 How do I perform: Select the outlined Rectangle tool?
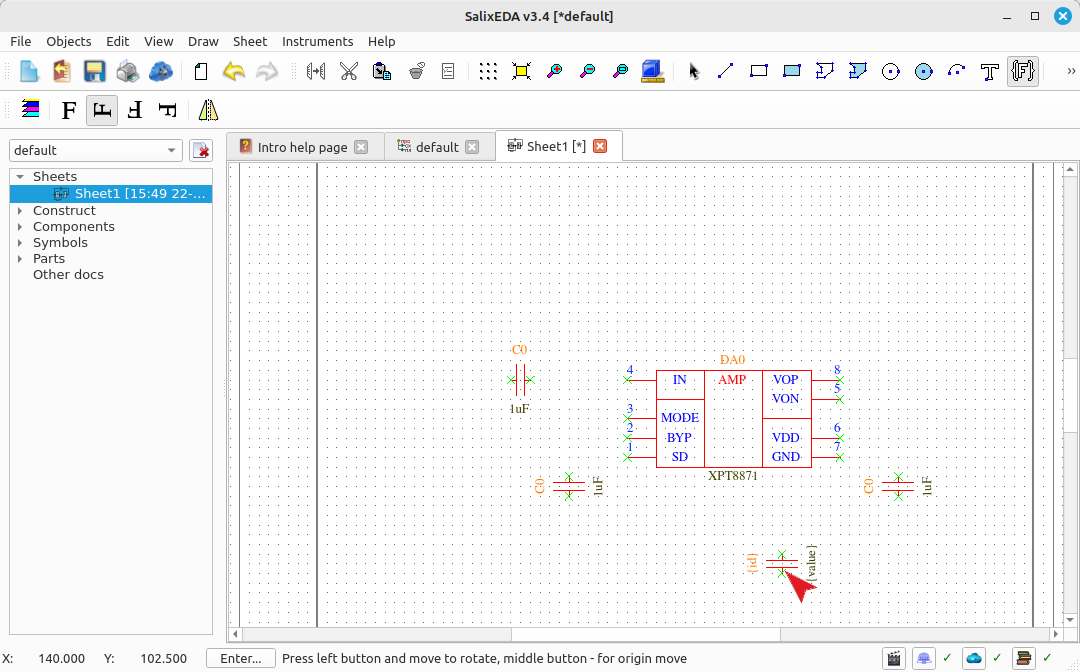click(758, 71)
